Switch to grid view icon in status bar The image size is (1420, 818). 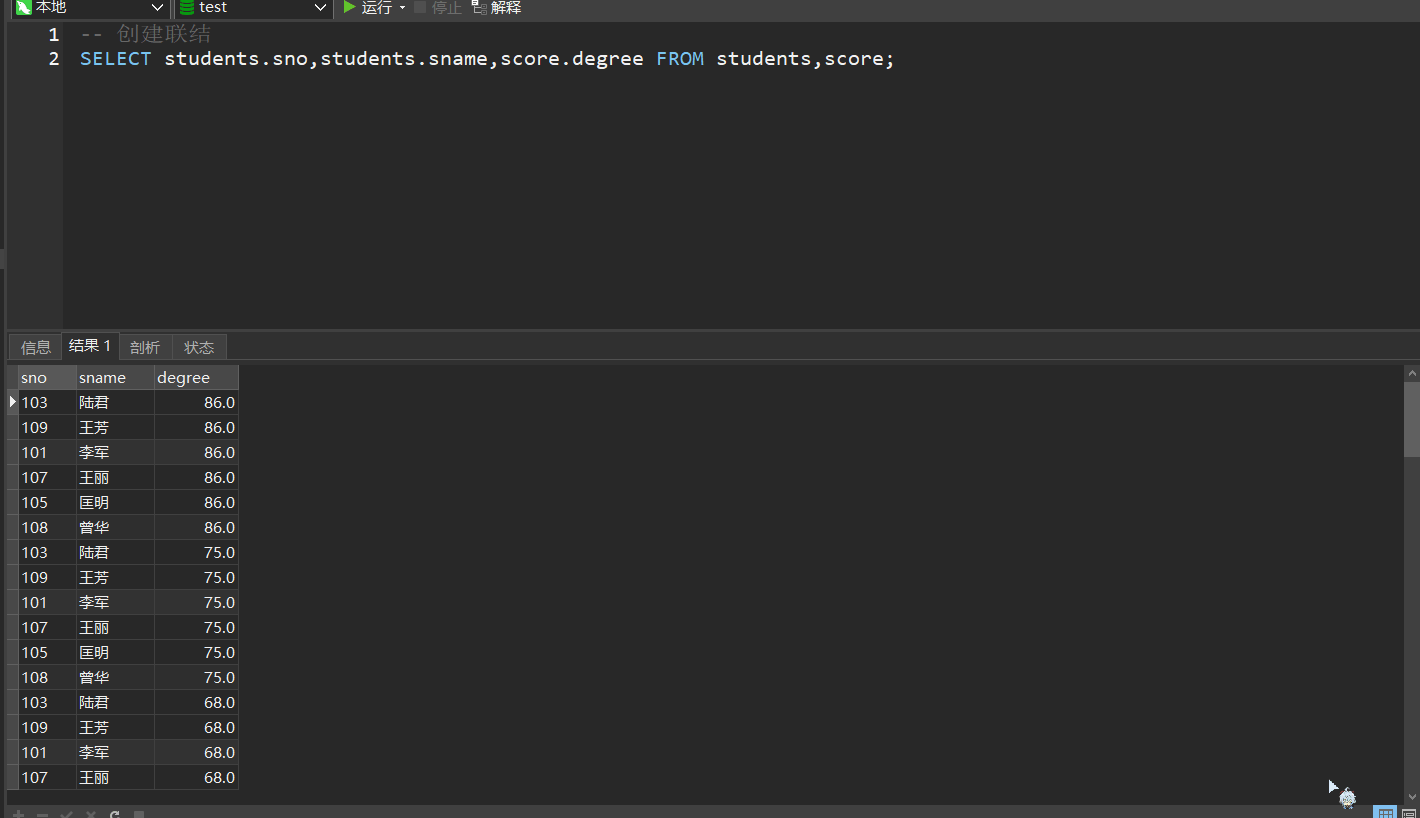(1385, 813)
